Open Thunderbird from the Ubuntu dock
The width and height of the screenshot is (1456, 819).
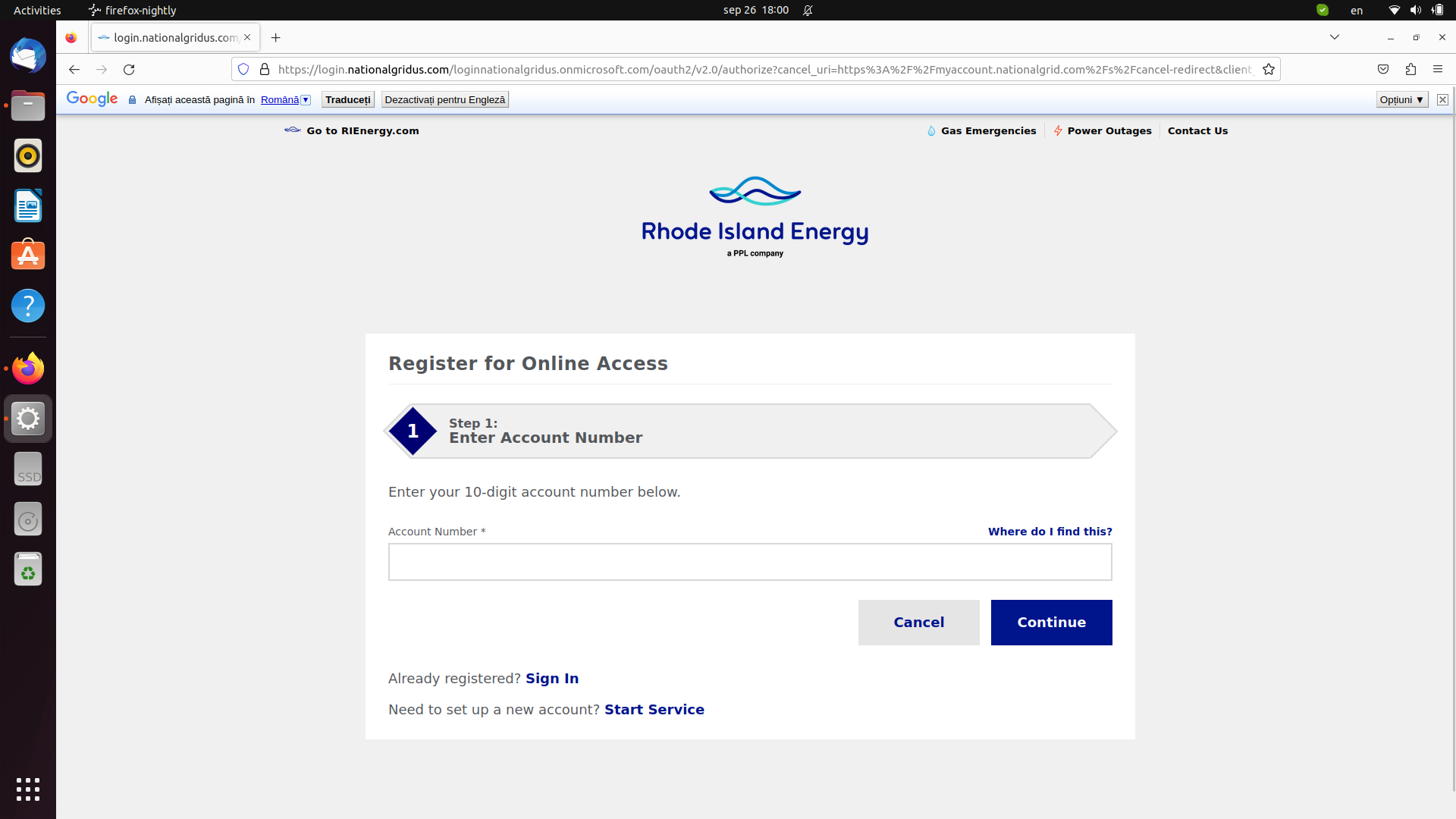pyautogui.click(x=28, y=56)
